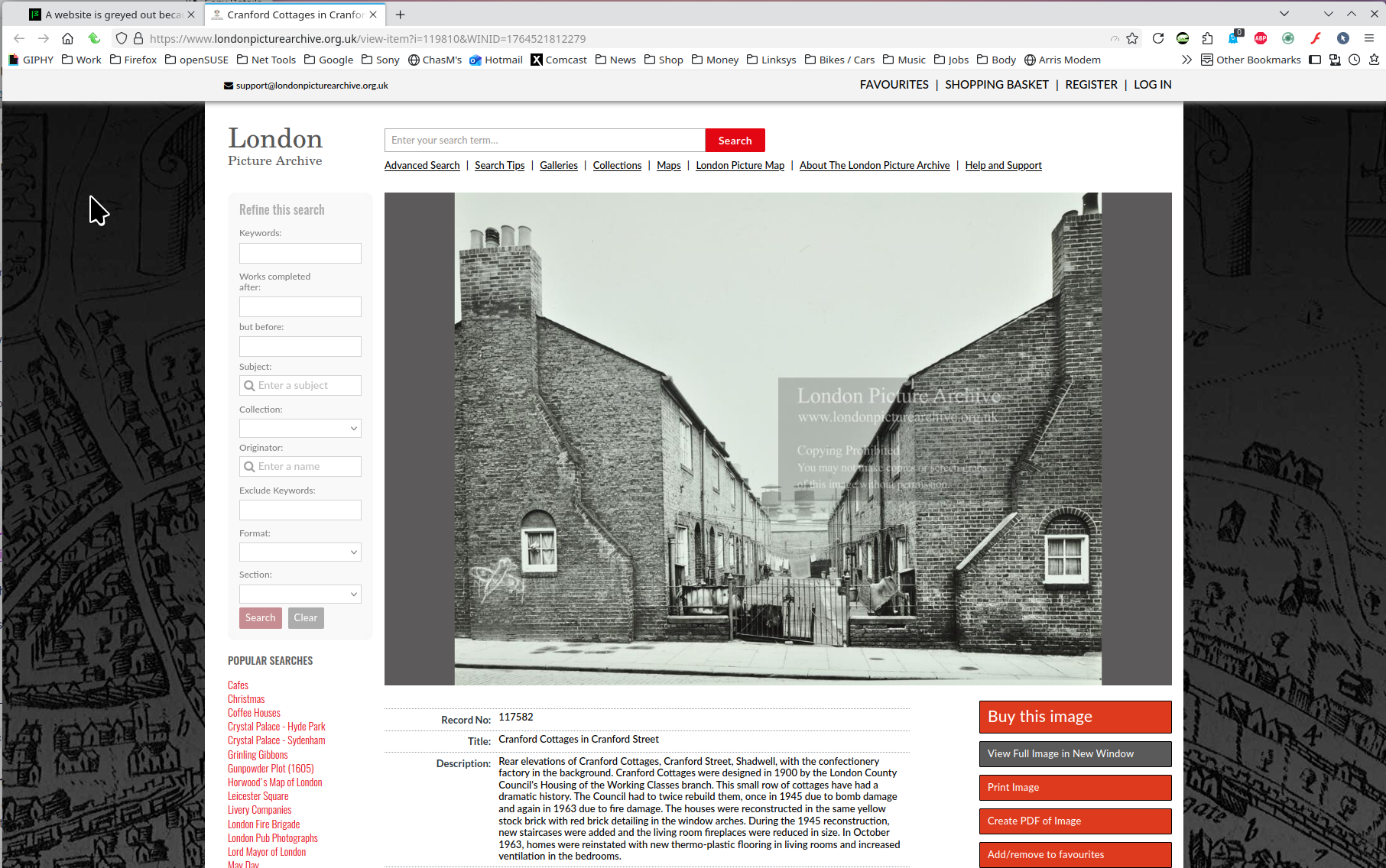
Task: Open a new browser tab
Action: 400,15
